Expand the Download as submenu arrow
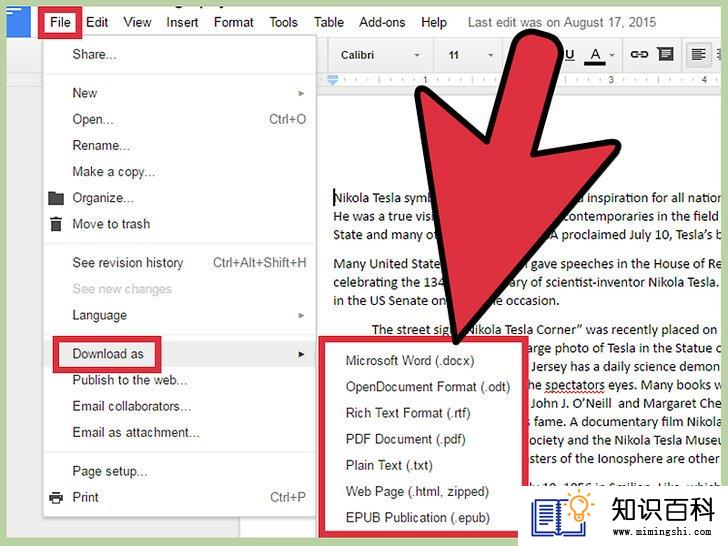This screenshot has width=728, height=546. (301, 354)
